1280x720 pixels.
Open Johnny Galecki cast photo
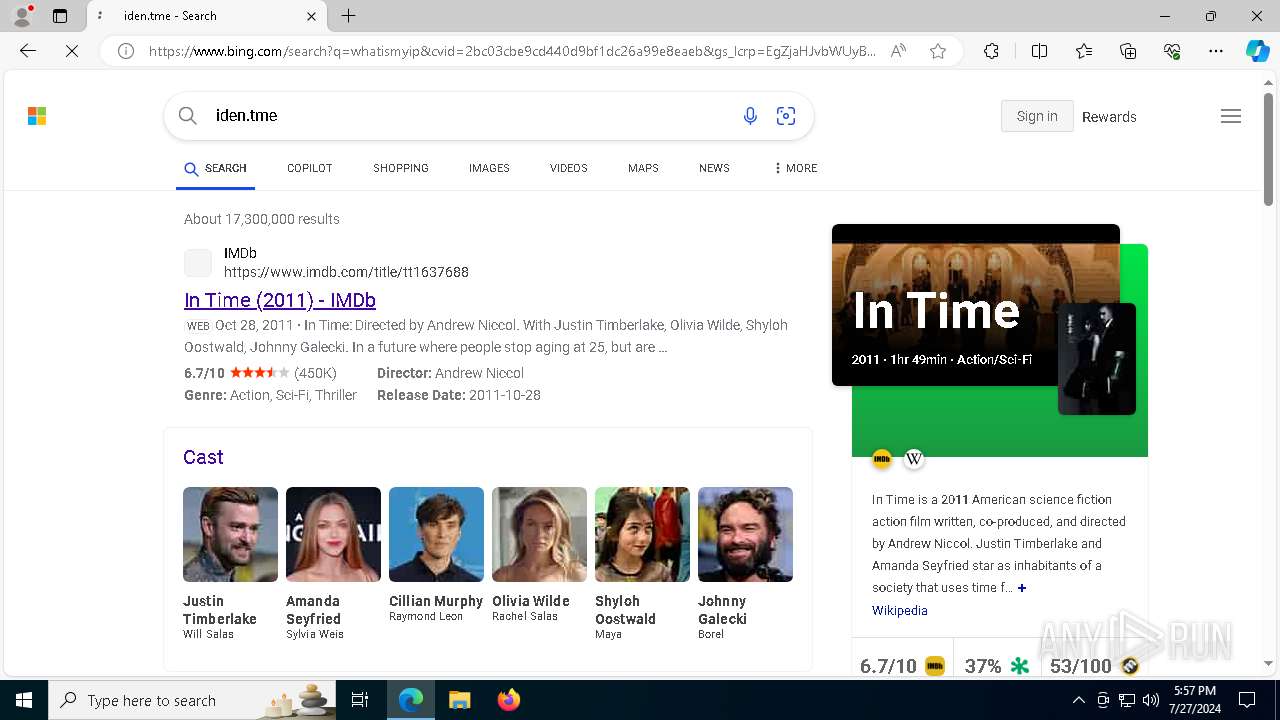point(745,534)
